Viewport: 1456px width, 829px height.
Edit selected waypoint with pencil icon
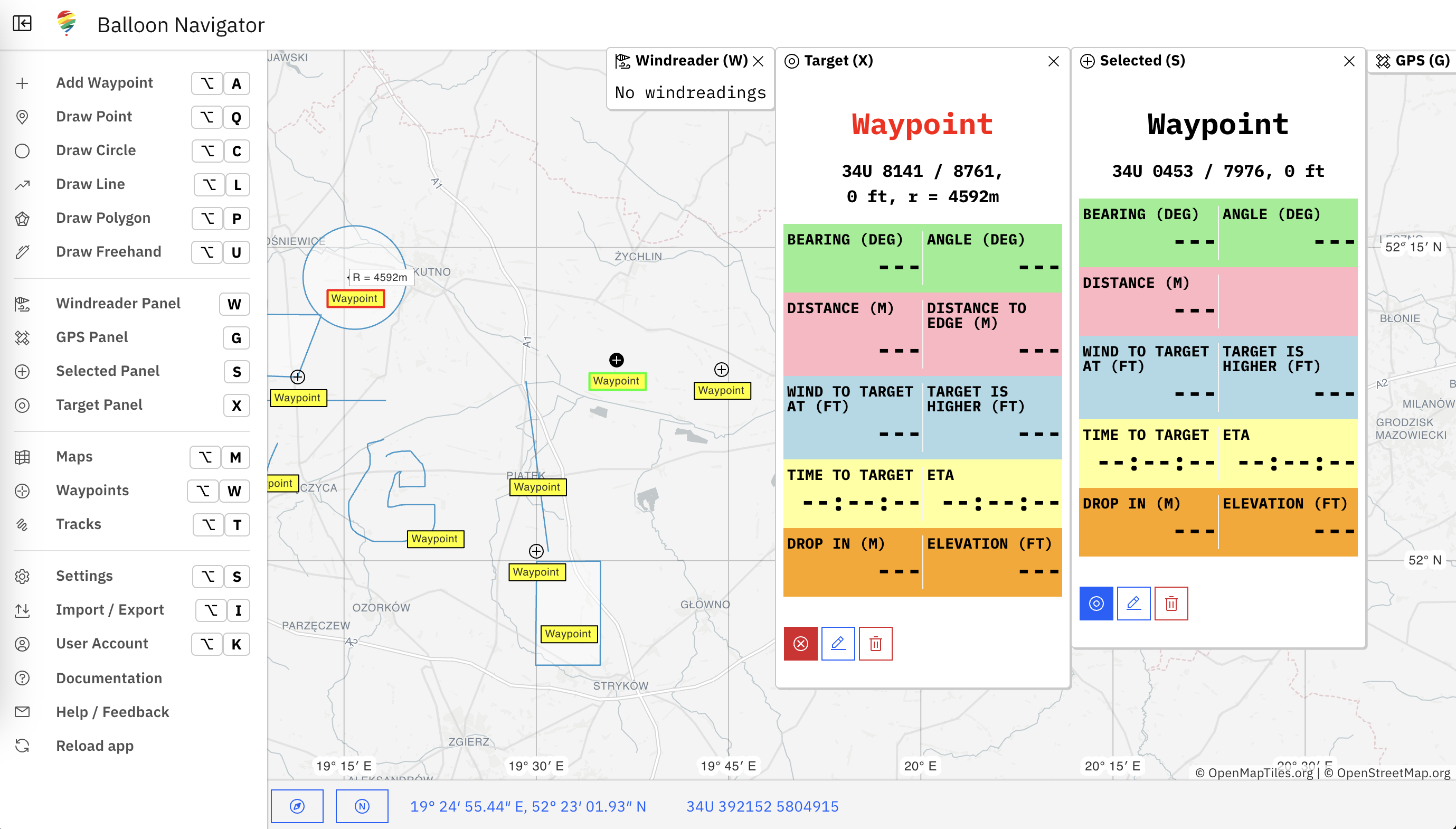tap(1133, 604)
